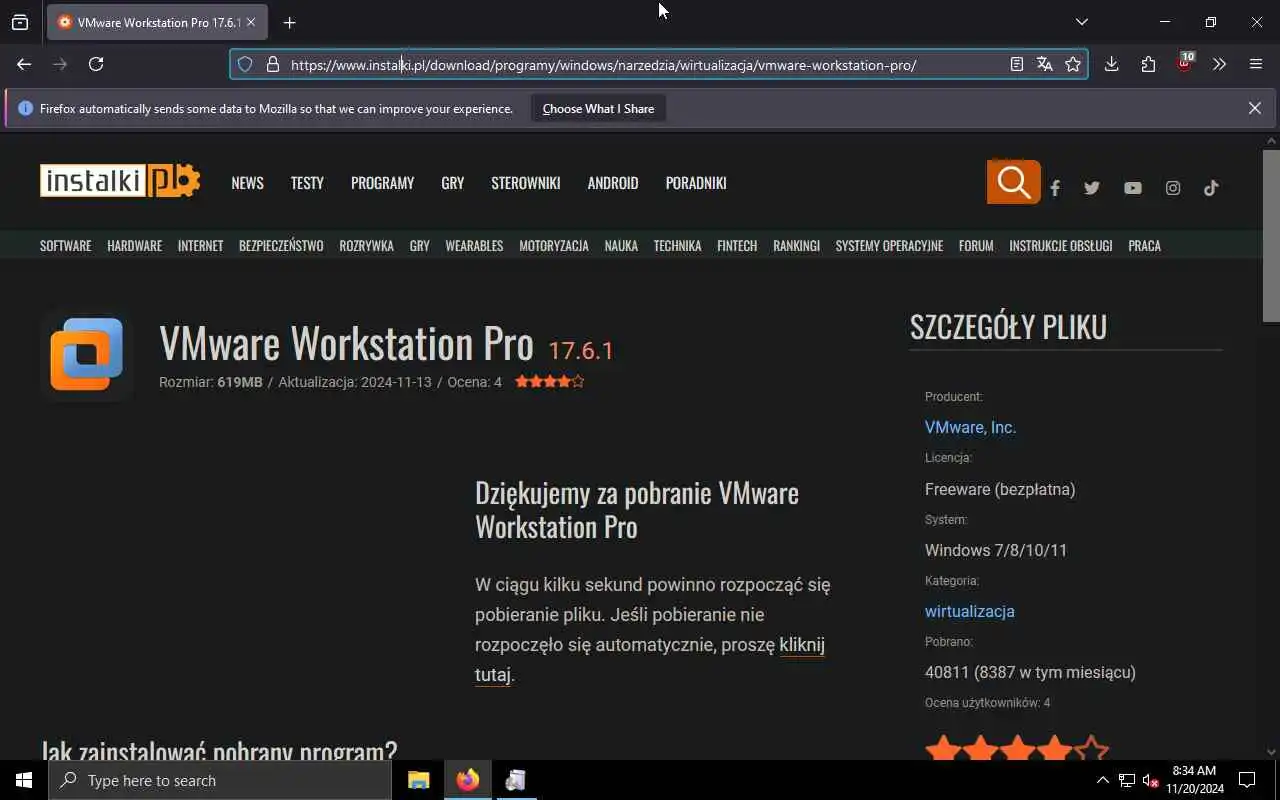
Task: Show hidden system tray icons chevron
Action: 1102,781
